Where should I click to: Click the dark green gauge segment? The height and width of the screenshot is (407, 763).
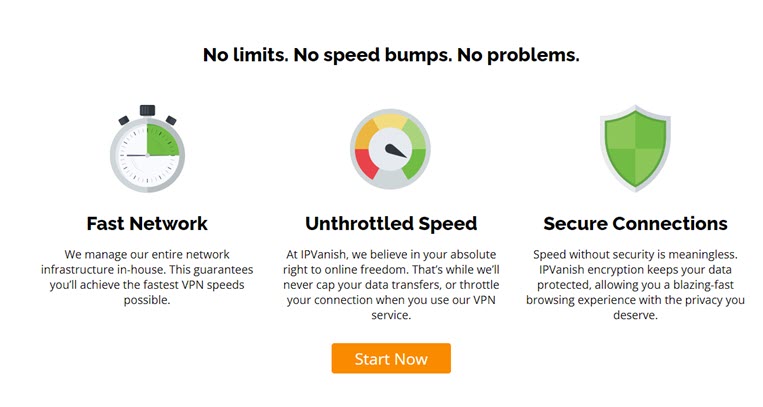(414, 163)
